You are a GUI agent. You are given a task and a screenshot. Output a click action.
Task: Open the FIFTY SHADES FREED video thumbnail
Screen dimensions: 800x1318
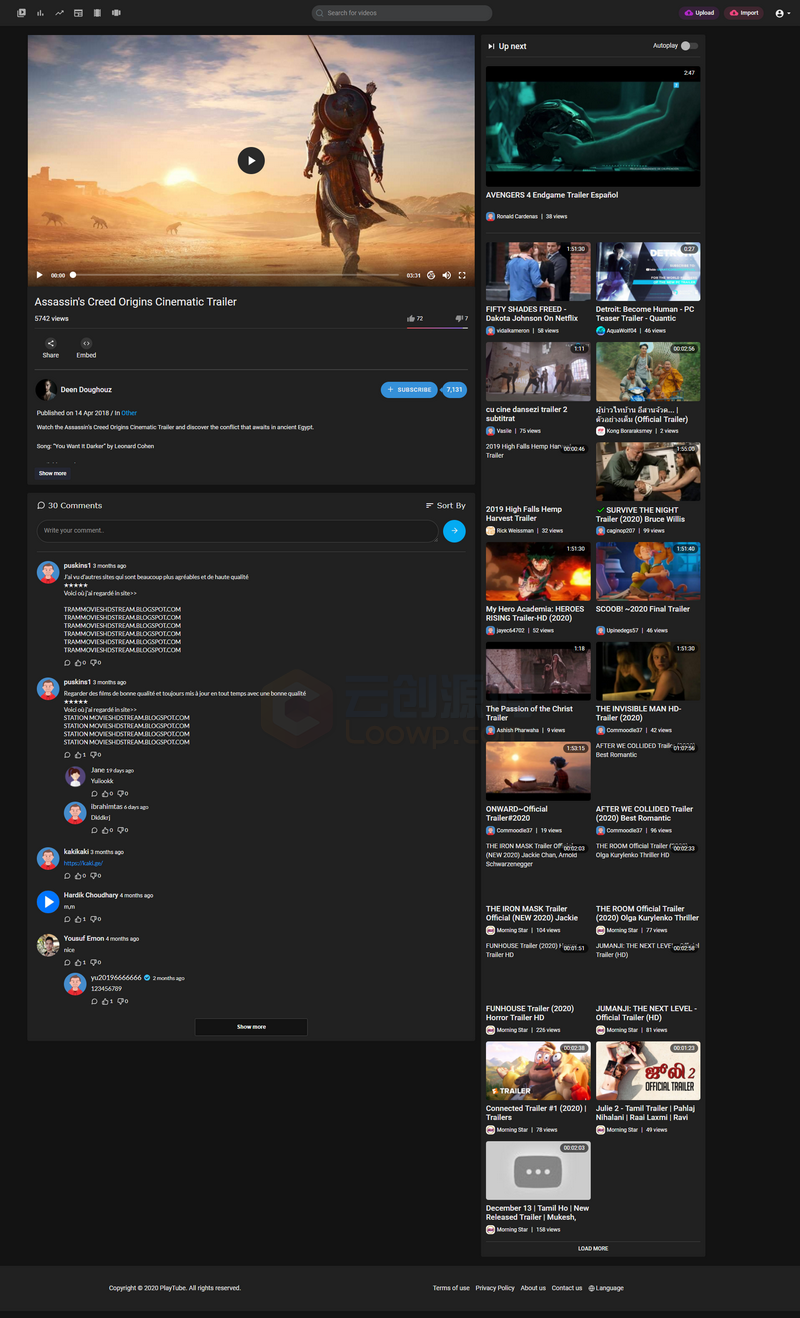pyautogui.click(x=538, y=271)
